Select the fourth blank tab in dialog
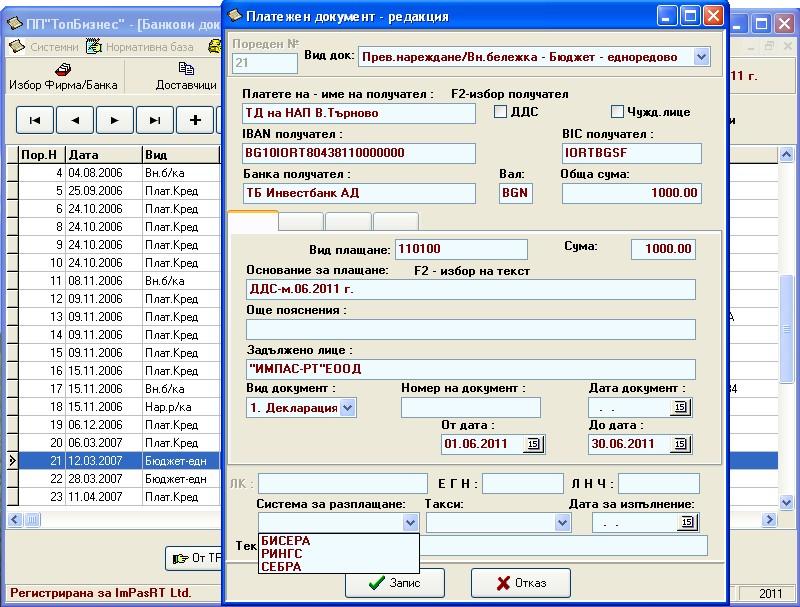The image size is (800, 607). point(396,222)
